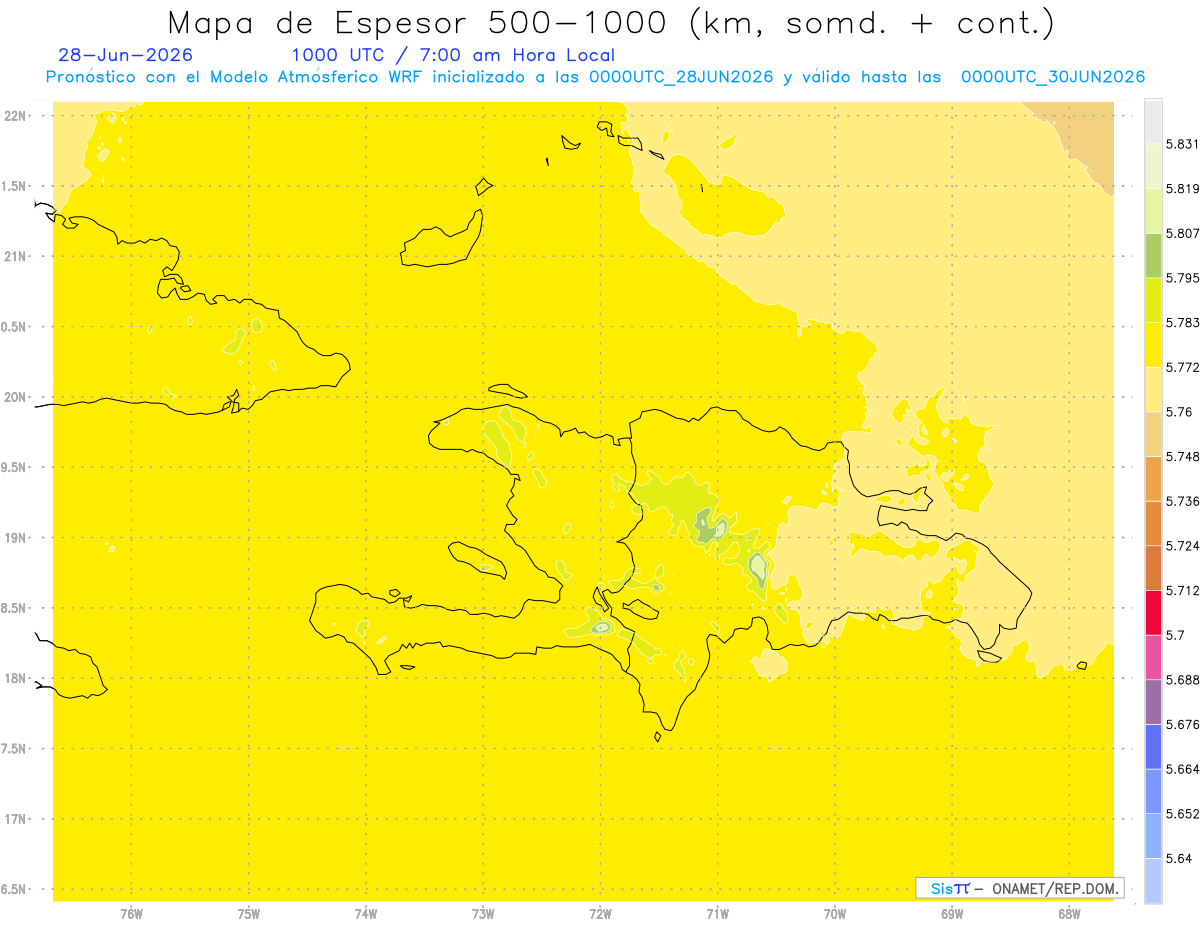The width and height of the screenshot is (1200, 927).
Task: Click the legend value 5.652
Action: [1183, 814]
